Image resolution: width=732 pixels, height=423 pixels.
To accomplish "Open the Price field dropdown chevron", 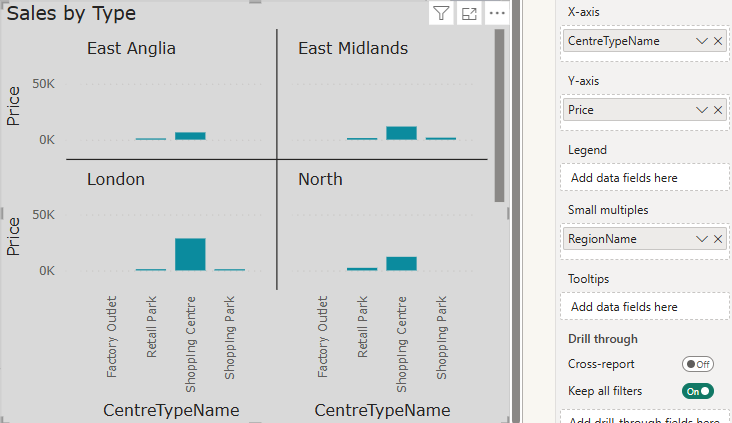I will pos(702,110).
